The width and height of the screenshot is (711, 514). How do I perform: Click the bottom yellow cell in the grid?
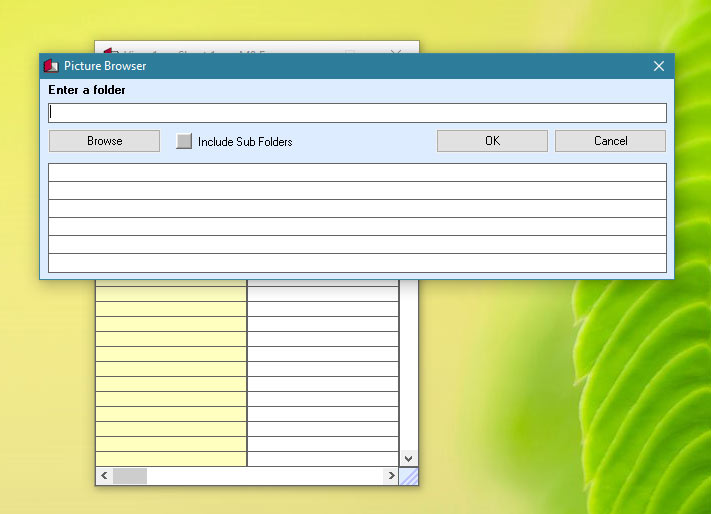pyautogui.click(x=171, y=459)
